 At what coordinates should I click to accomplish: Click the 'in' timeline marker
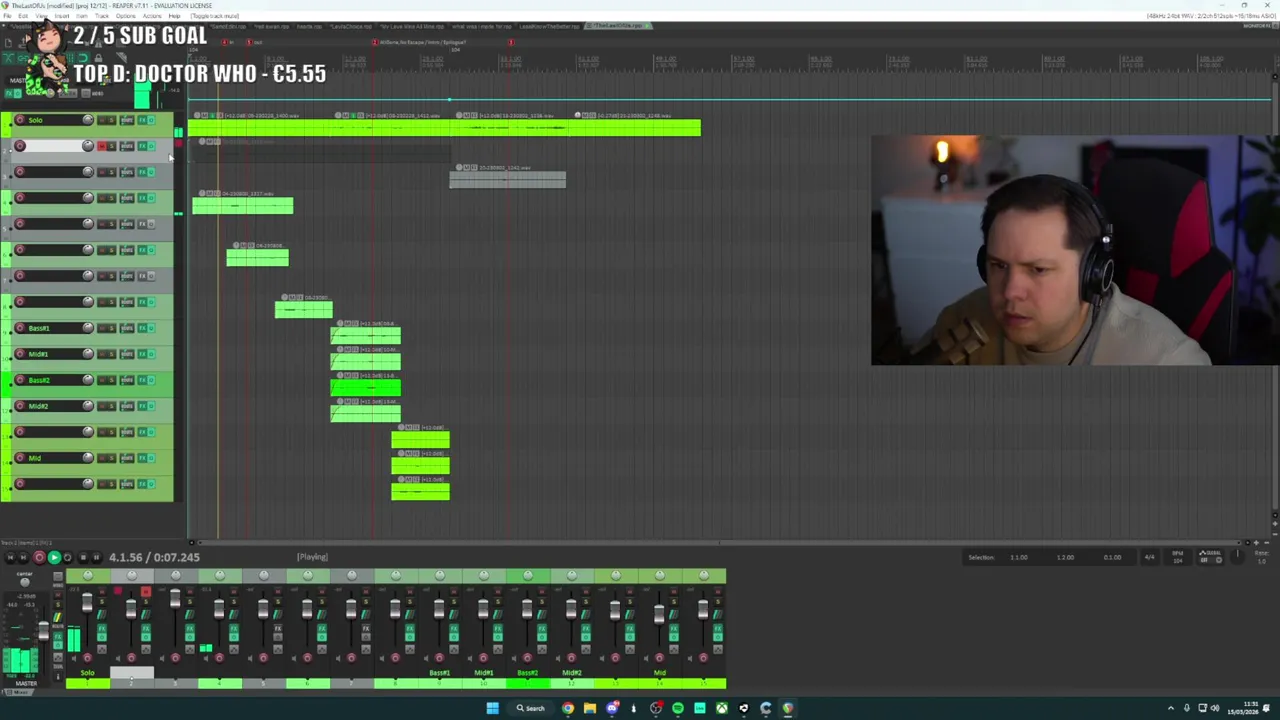[x=225, y=42]
